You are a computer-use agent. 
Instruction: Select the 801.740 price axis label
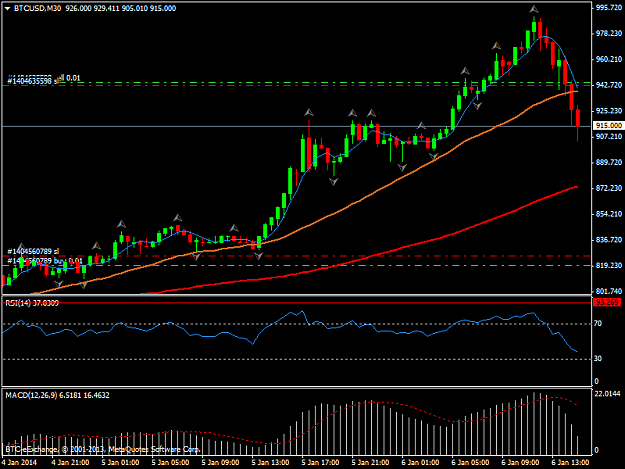point(609,291)
